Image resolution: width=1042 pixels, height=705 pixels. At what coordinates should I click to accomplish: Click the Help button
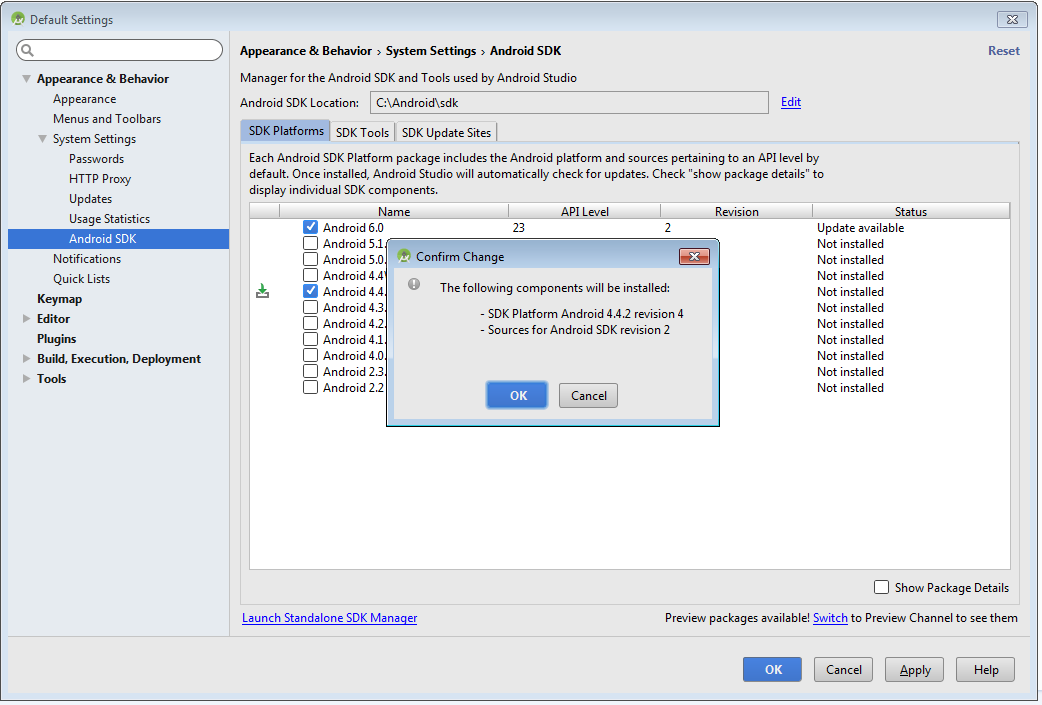point(986,670)
